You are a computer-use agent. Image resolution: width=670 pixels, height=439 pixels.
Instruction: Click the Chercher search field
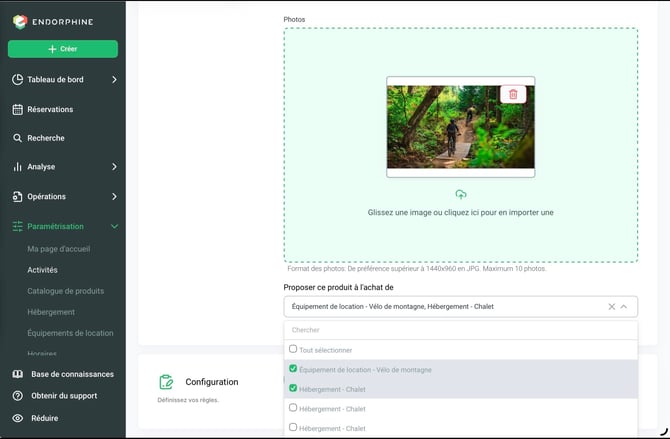[x=461, y=330]
